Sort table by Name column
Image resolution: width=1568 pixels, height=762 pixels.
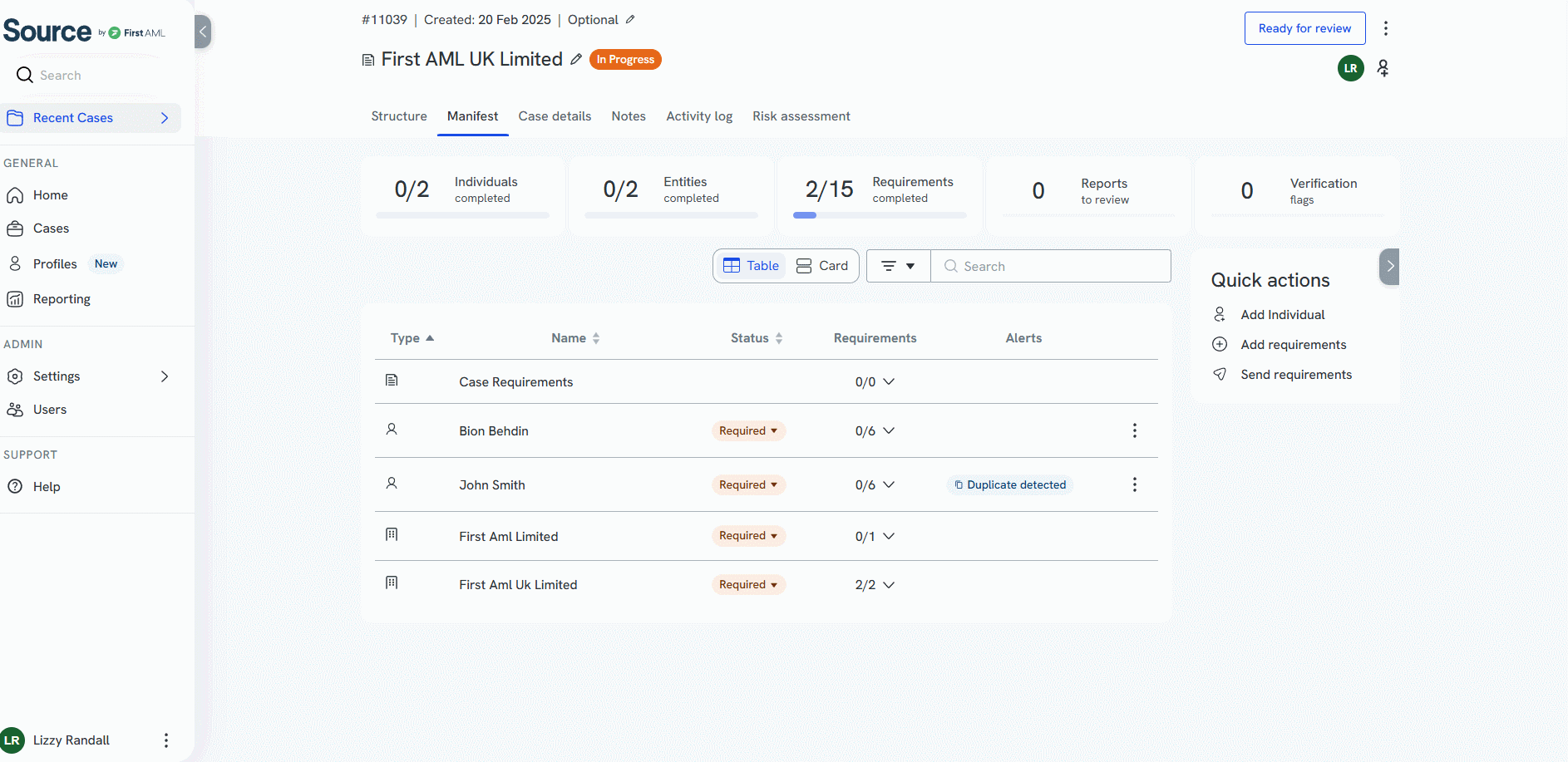[x=575, y=338]
